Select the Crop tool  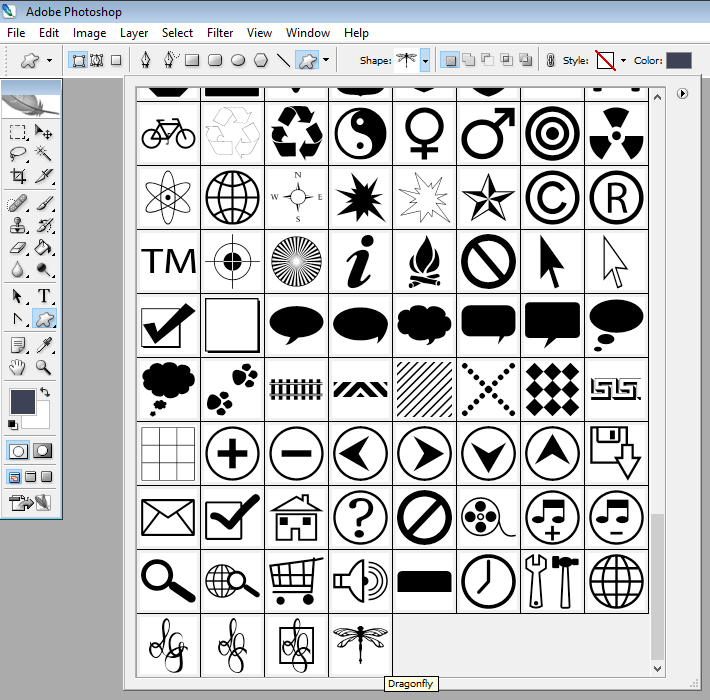point(18,176)
